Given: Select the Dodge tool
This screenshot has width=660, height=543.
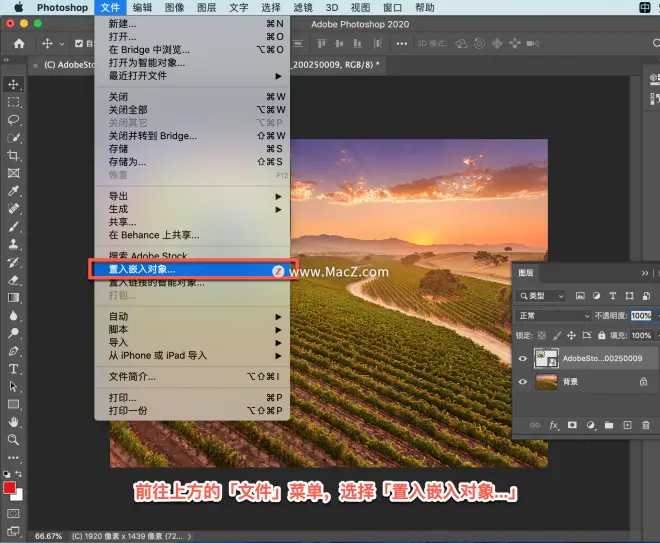Looking at the screenshot, I should 13,333.
